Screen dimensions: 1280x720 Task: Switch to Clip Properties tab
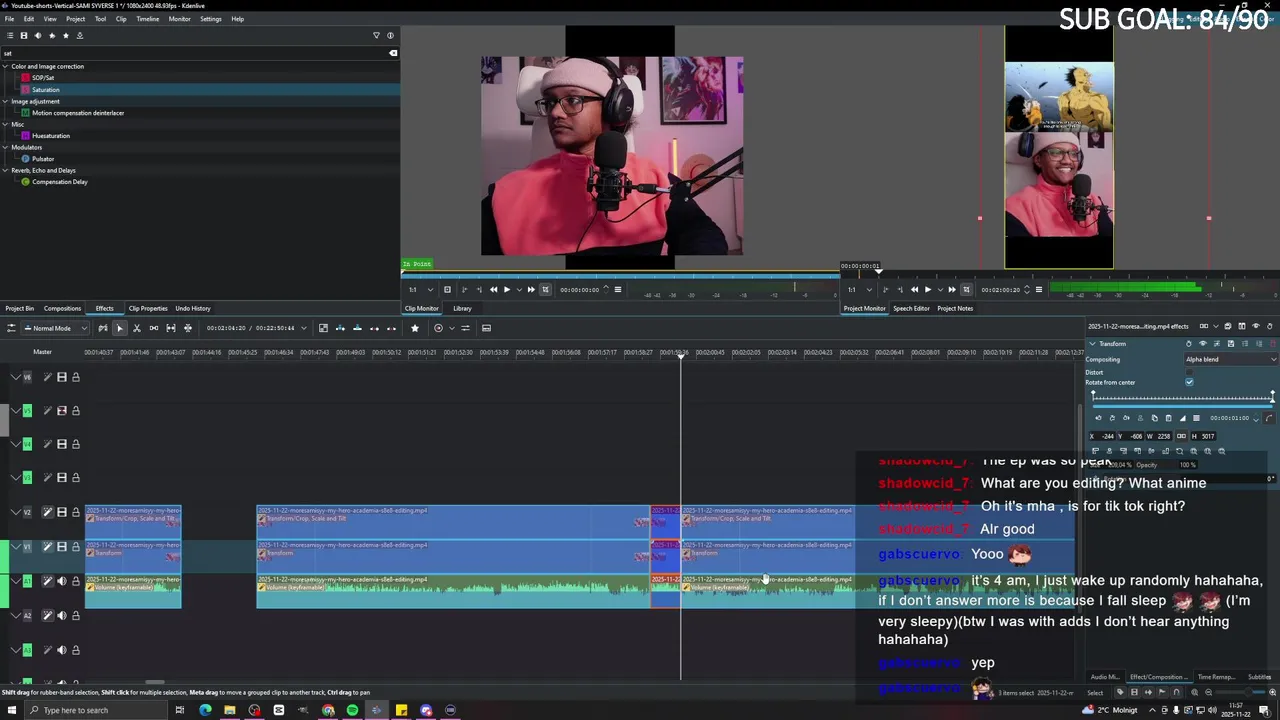148,308
